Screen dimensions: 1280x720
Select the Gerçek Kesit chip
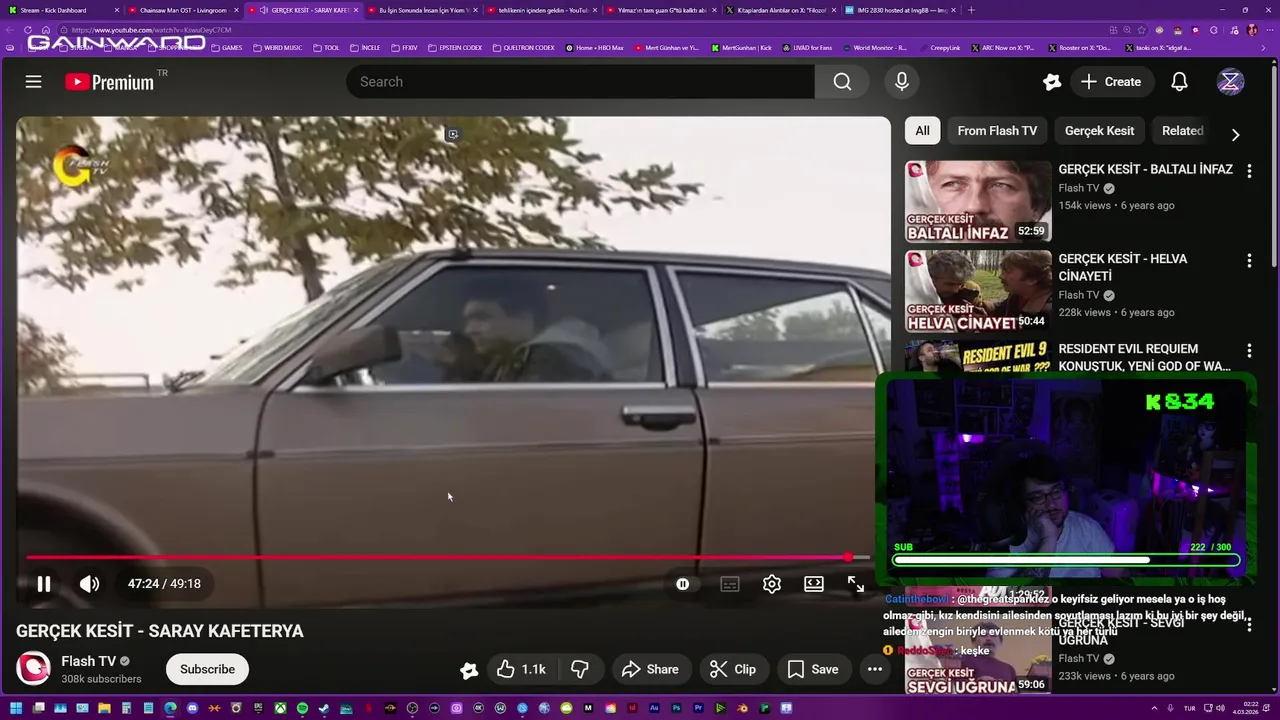click(1099, 131)
